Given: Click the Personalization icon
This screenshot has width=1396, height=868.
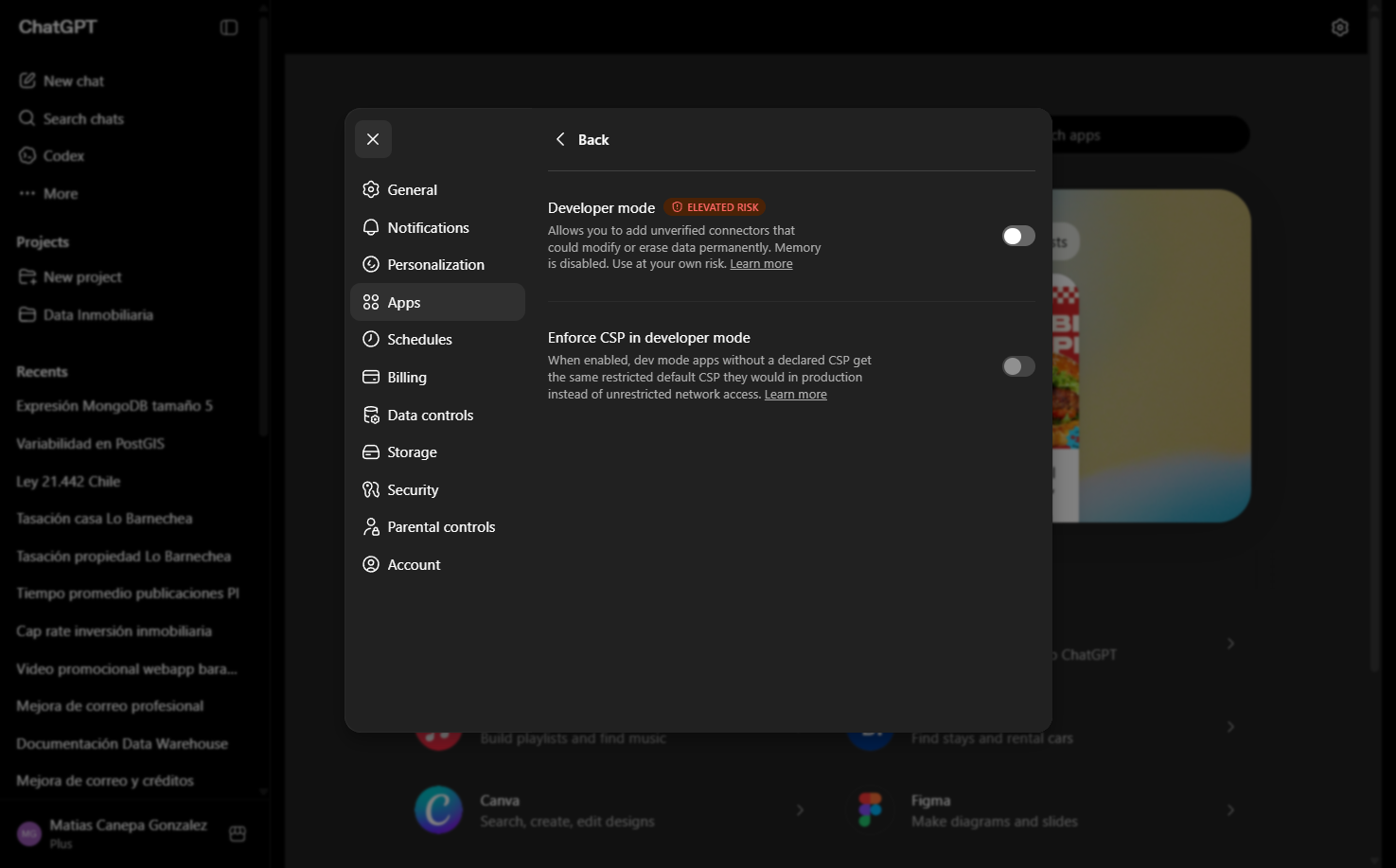Looking at the screenshot, I should point(371,265).
